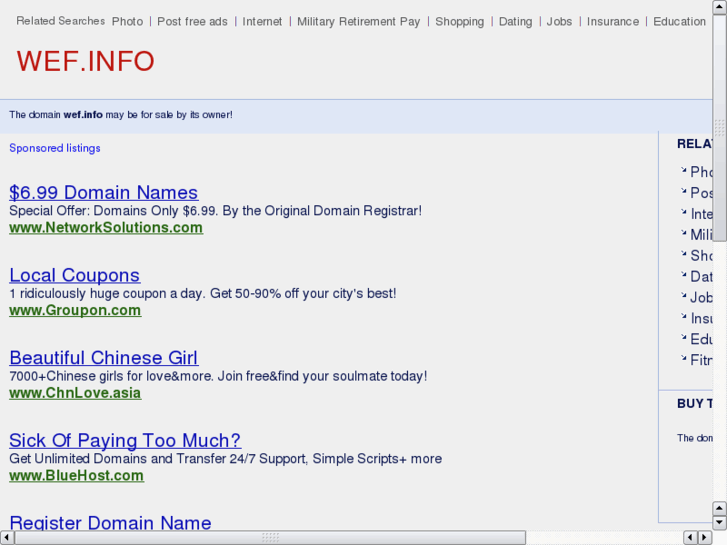Click the WEF.INFO site title
Viewport: 727px width, 545px height.
click(85, 61)
